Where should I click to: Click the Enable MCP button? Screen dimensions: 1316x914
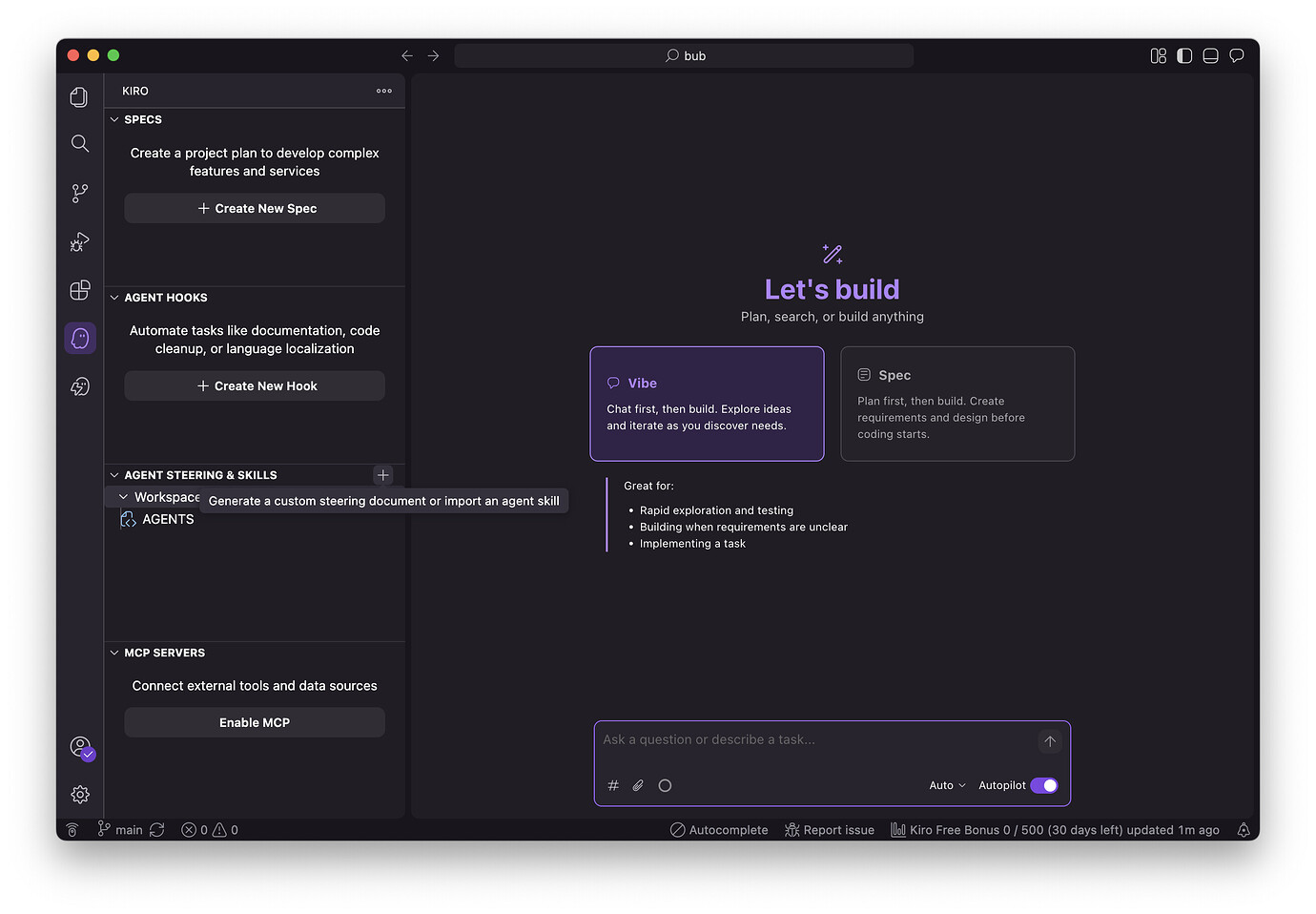(255, 722)
